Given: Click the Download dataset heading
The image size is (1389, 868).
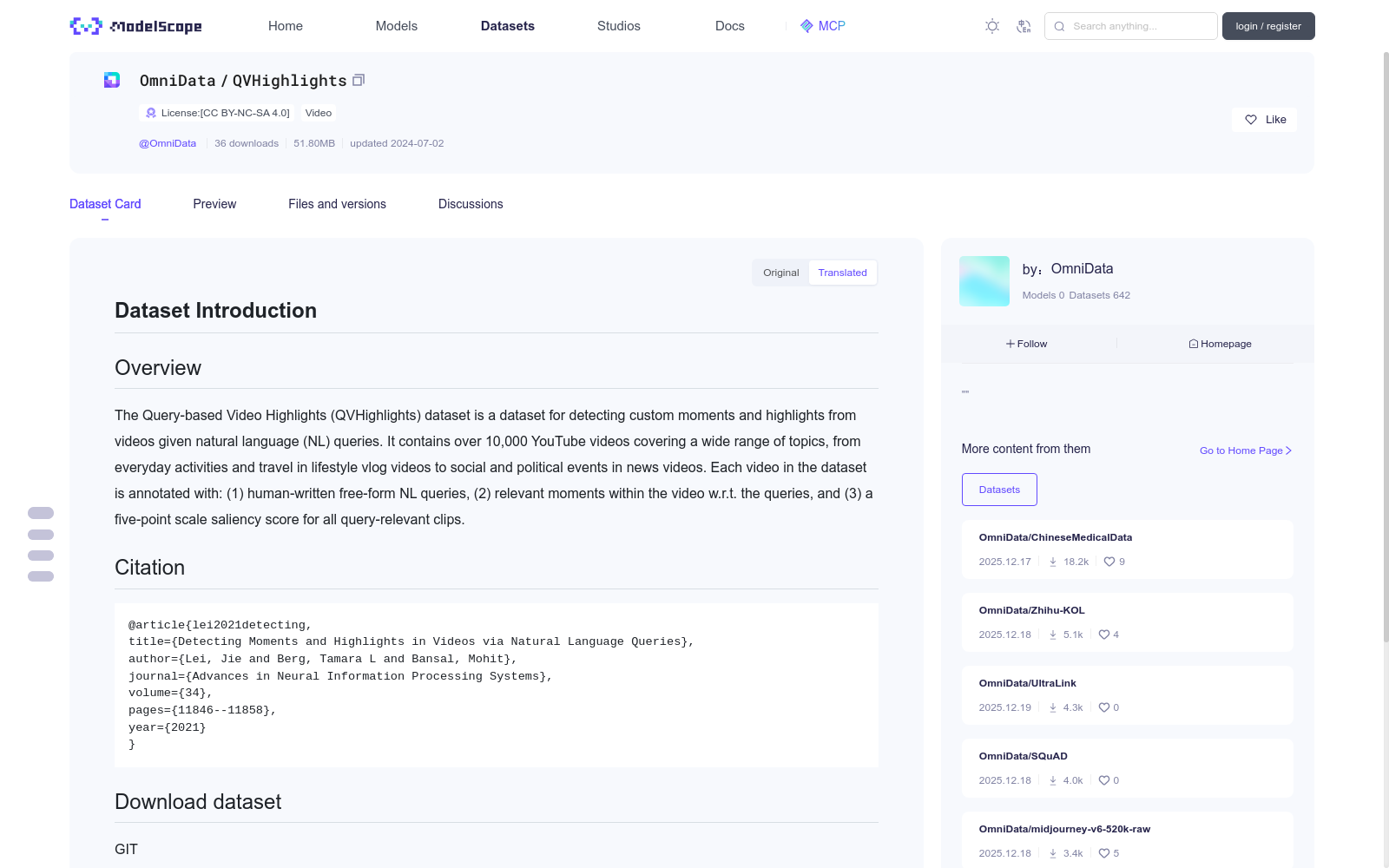Looking at the screenshot, I should click(198, 802).
